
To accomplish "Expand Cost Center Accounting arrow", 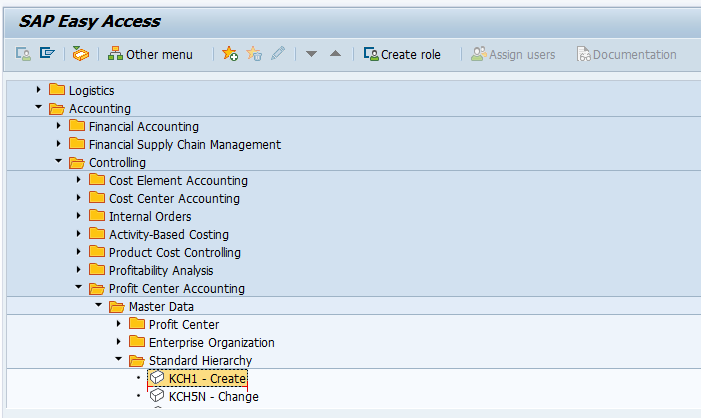I will [79, 198].
